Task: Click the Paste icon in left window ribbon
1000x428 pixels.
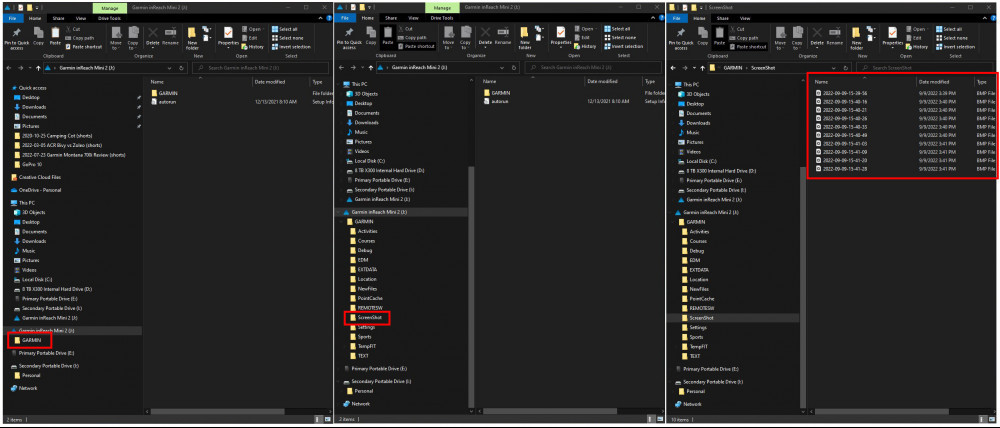Action: (x=55, y=33)
